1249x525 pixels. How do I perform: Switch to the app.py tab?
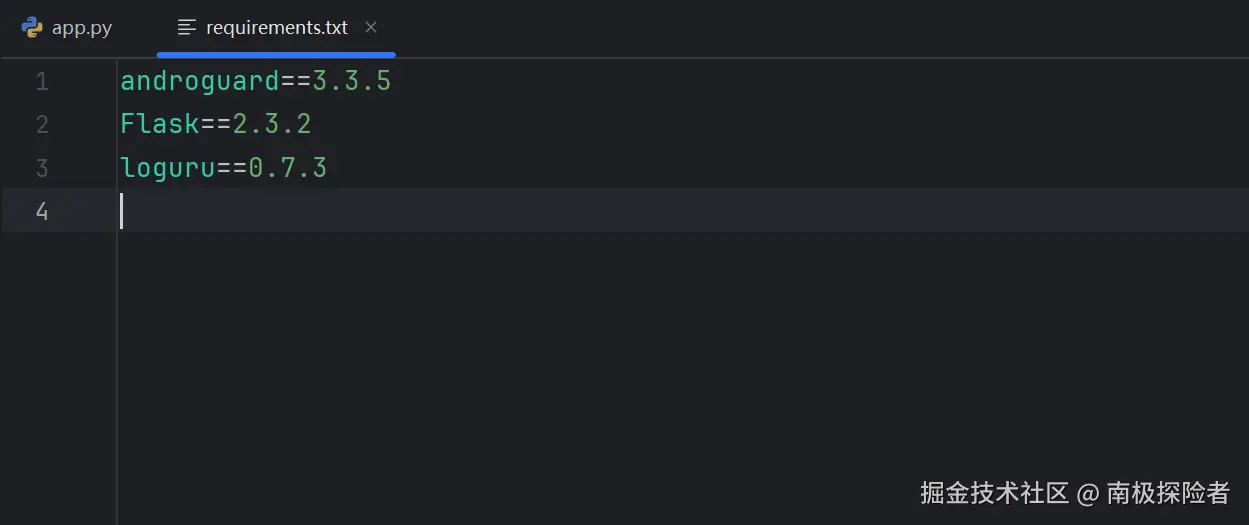[81, 28]
